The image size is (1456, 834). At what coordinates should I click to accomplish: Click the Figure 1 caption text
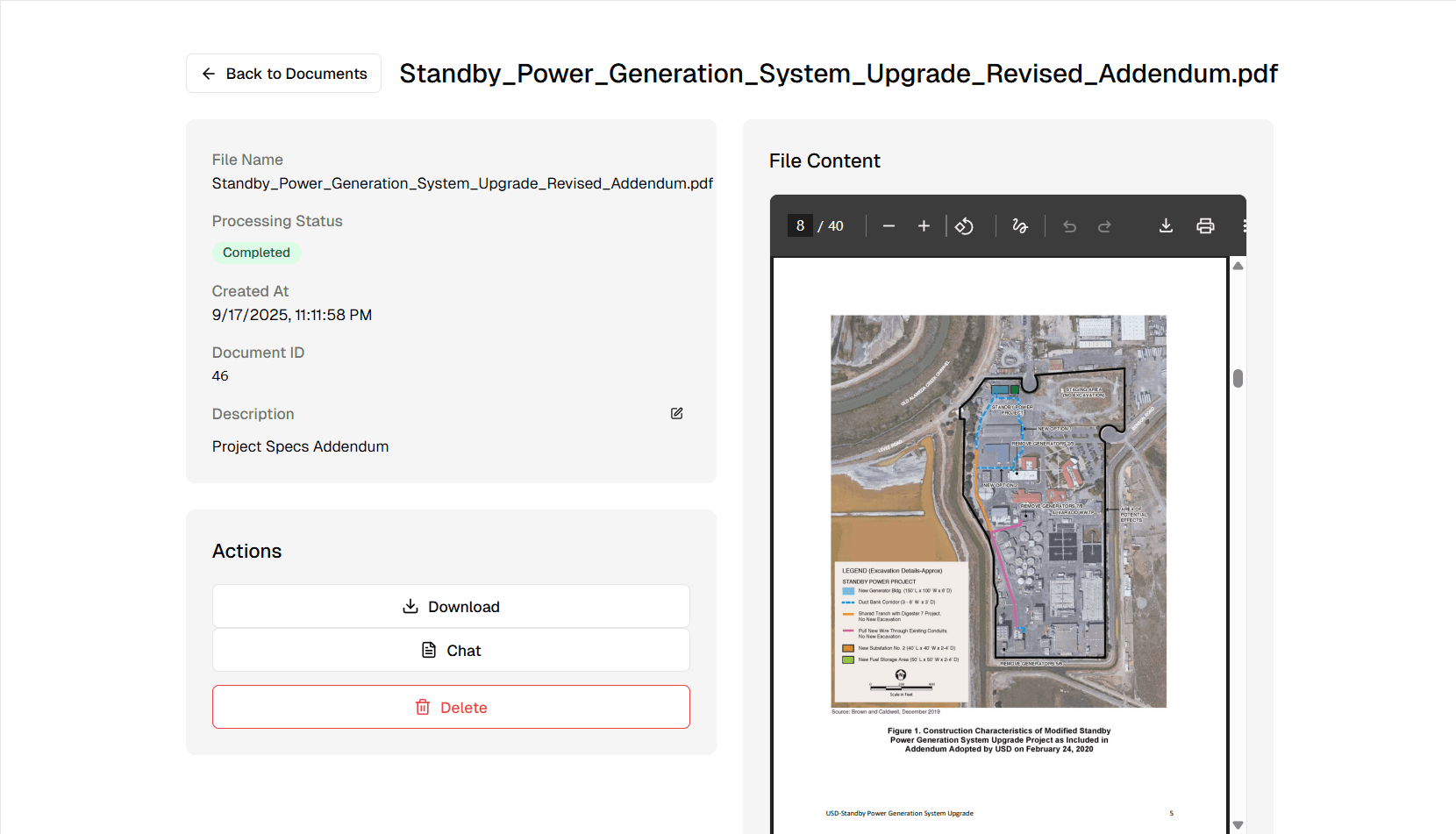pyautogui.click(x=998, y=740)
